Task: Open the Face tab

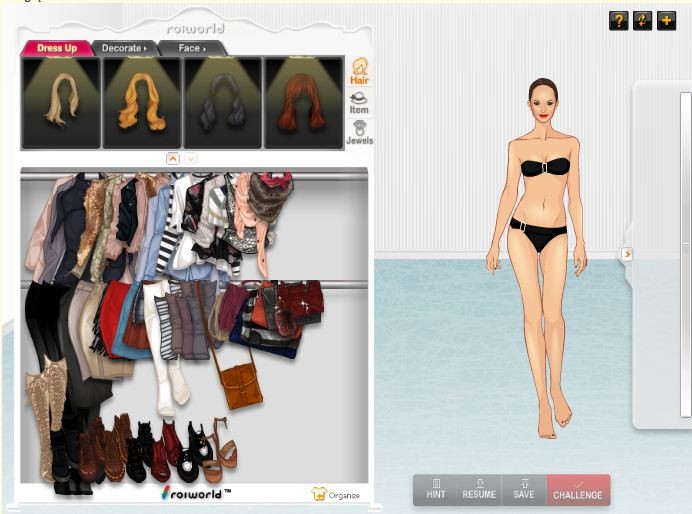Action: coord(192,48)
